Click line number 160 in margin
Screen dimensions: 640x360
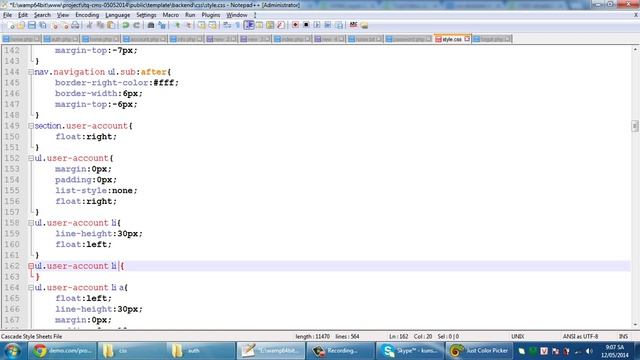pos(12,244)
